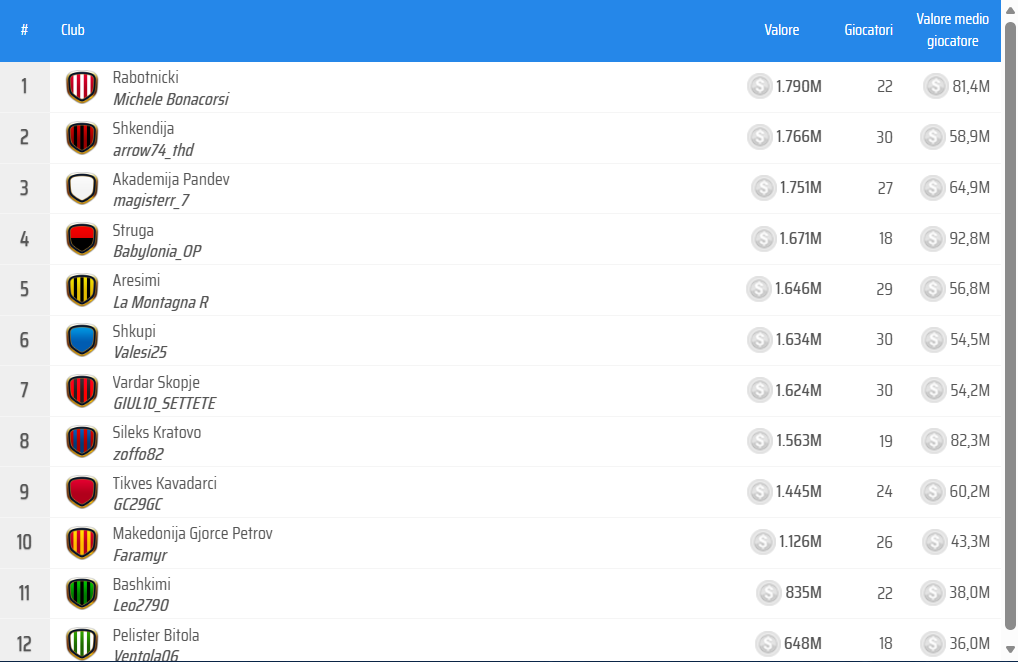
Task: Click the Aresimi striped crest
Action: point(81,289)
